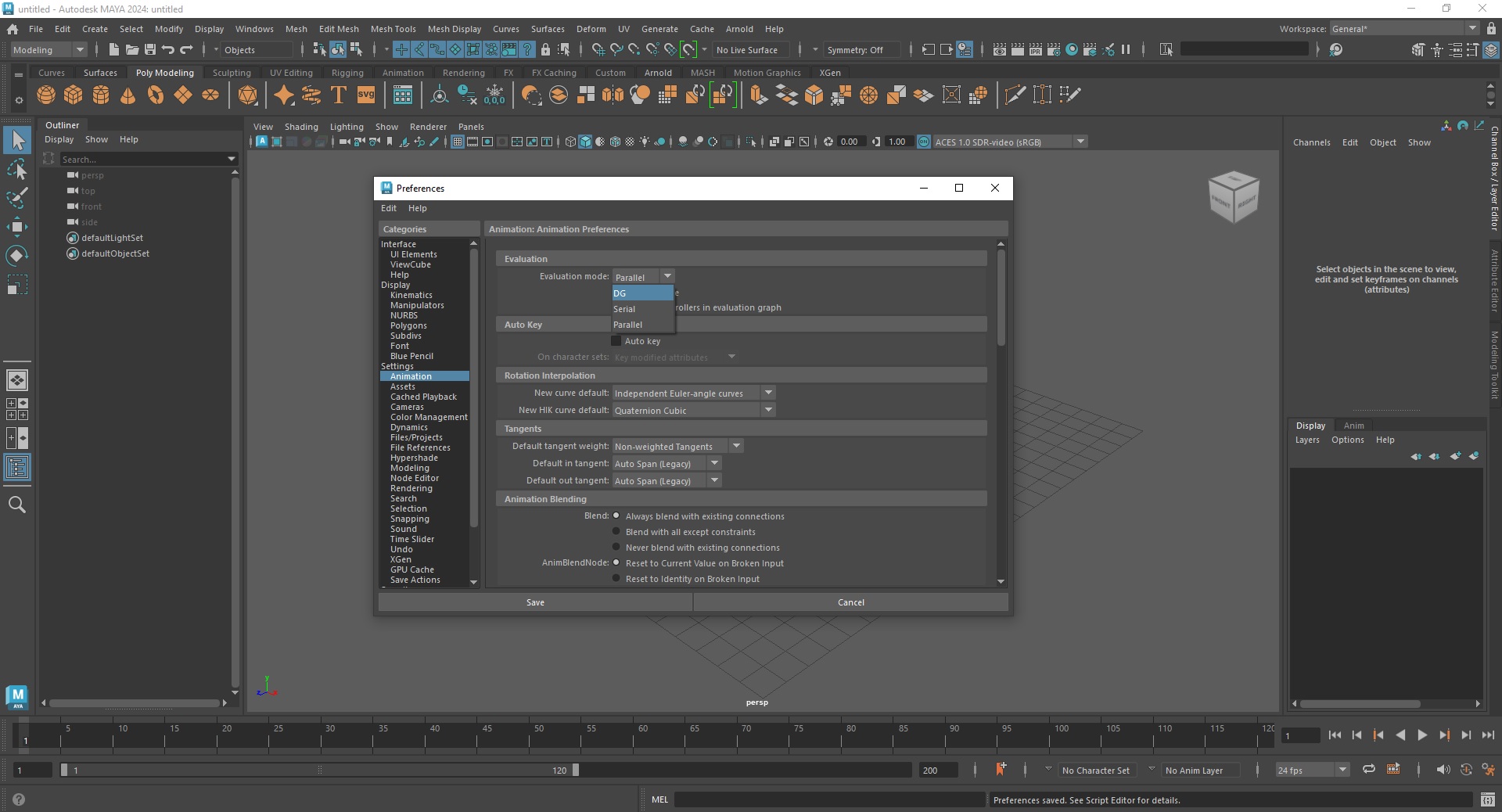Select DG from the Evaluation mode dropdown
This screenshot has width=1502, height=812.
(640, 293)
